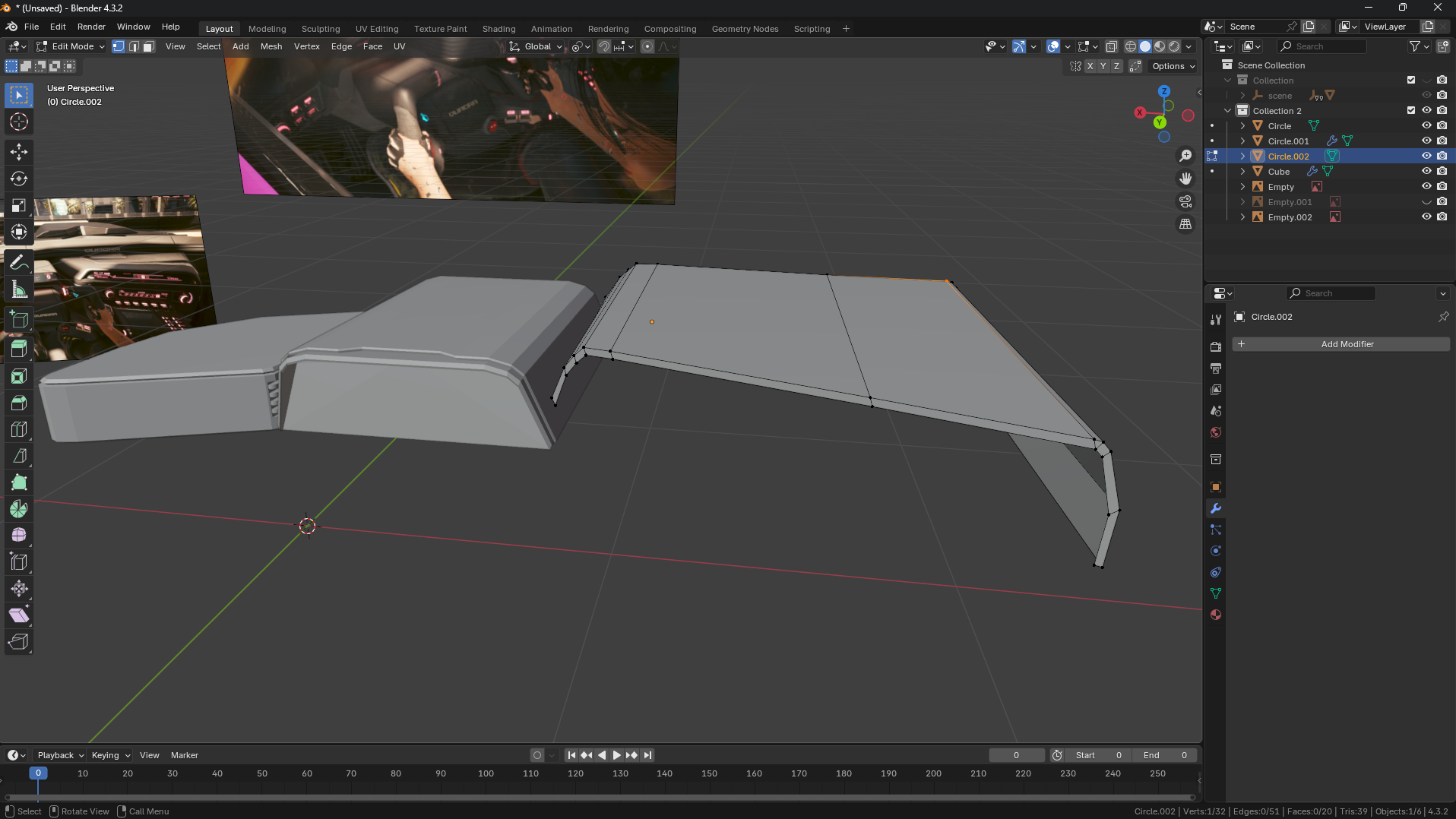Choose the Loop Cut tool

pyautogui.click(x=19, y=429)
